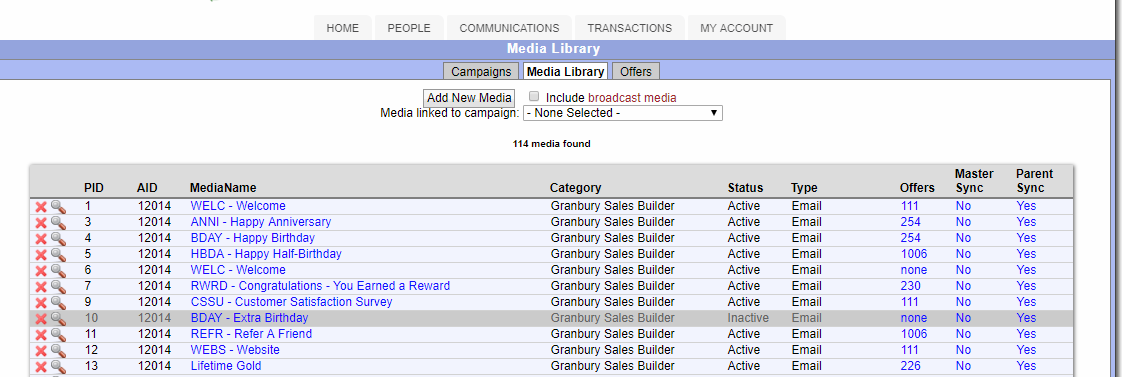Viewport: 1122px width, 377px height.
Task: Go to the Campaigns tab
Action: tap(481, 72)
